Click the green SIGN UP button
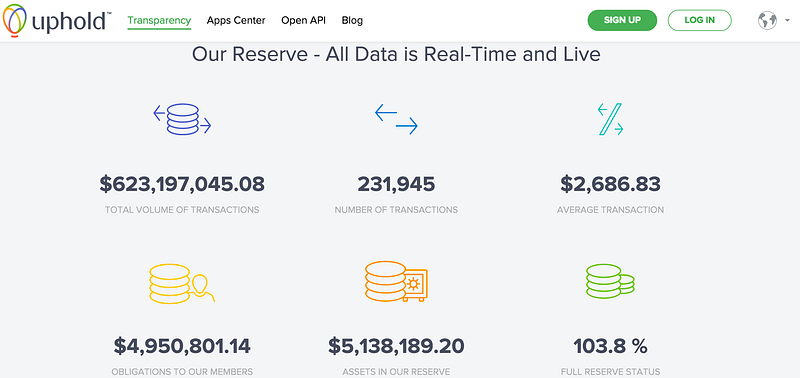This screenshot has width=800, height=378. pyautogui.click(x=622, y=20)
